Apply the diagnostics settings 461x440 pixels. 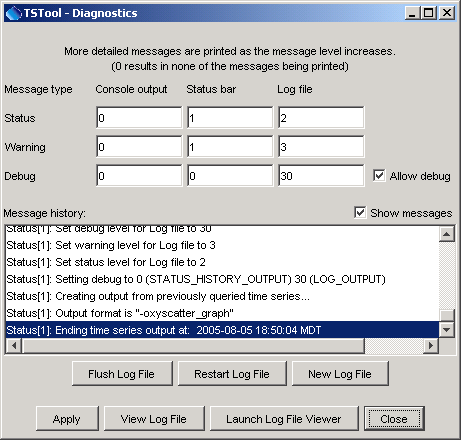(x=67, y=419)
